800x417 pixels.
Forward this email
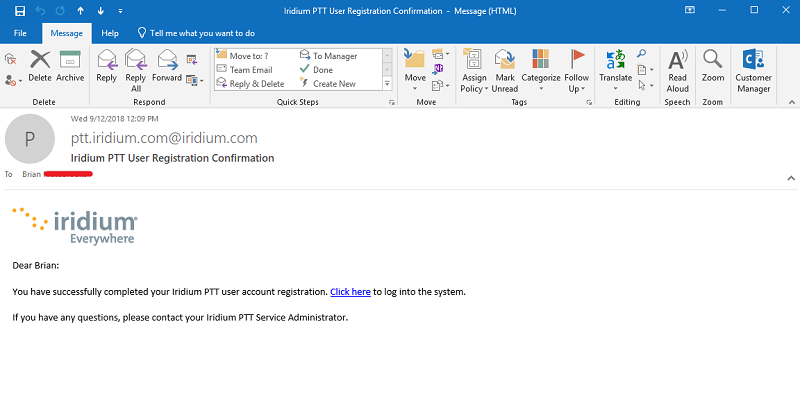pos(167,66)
